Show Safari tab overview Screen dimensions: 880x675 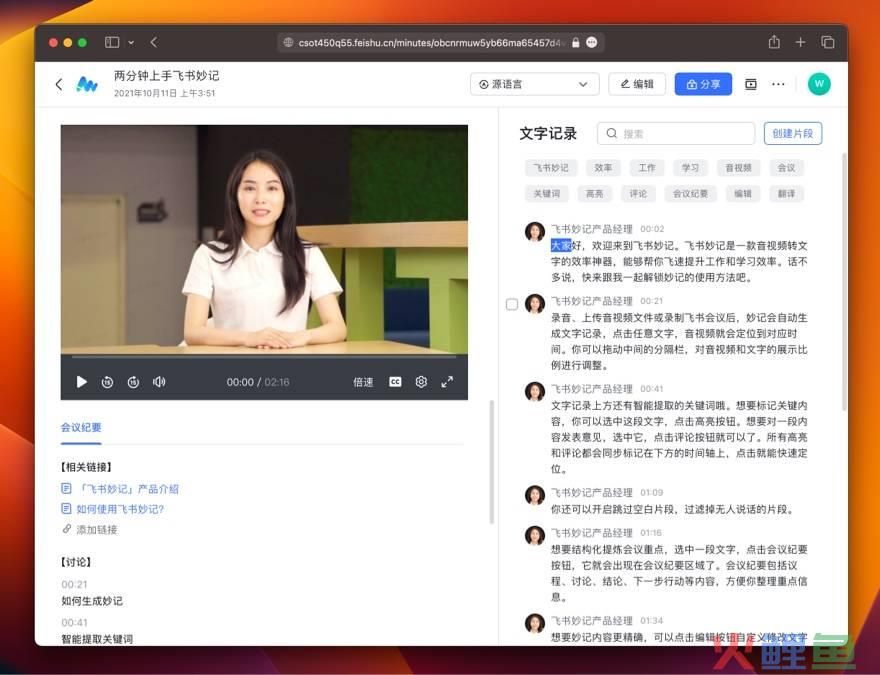(x=827, y=42)
